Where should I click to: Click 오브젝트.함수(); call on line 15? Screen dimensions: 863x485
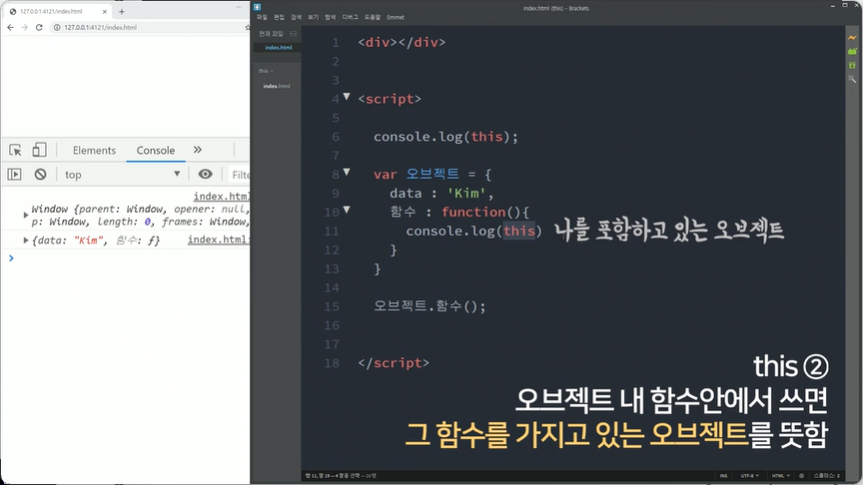point(430,306)
